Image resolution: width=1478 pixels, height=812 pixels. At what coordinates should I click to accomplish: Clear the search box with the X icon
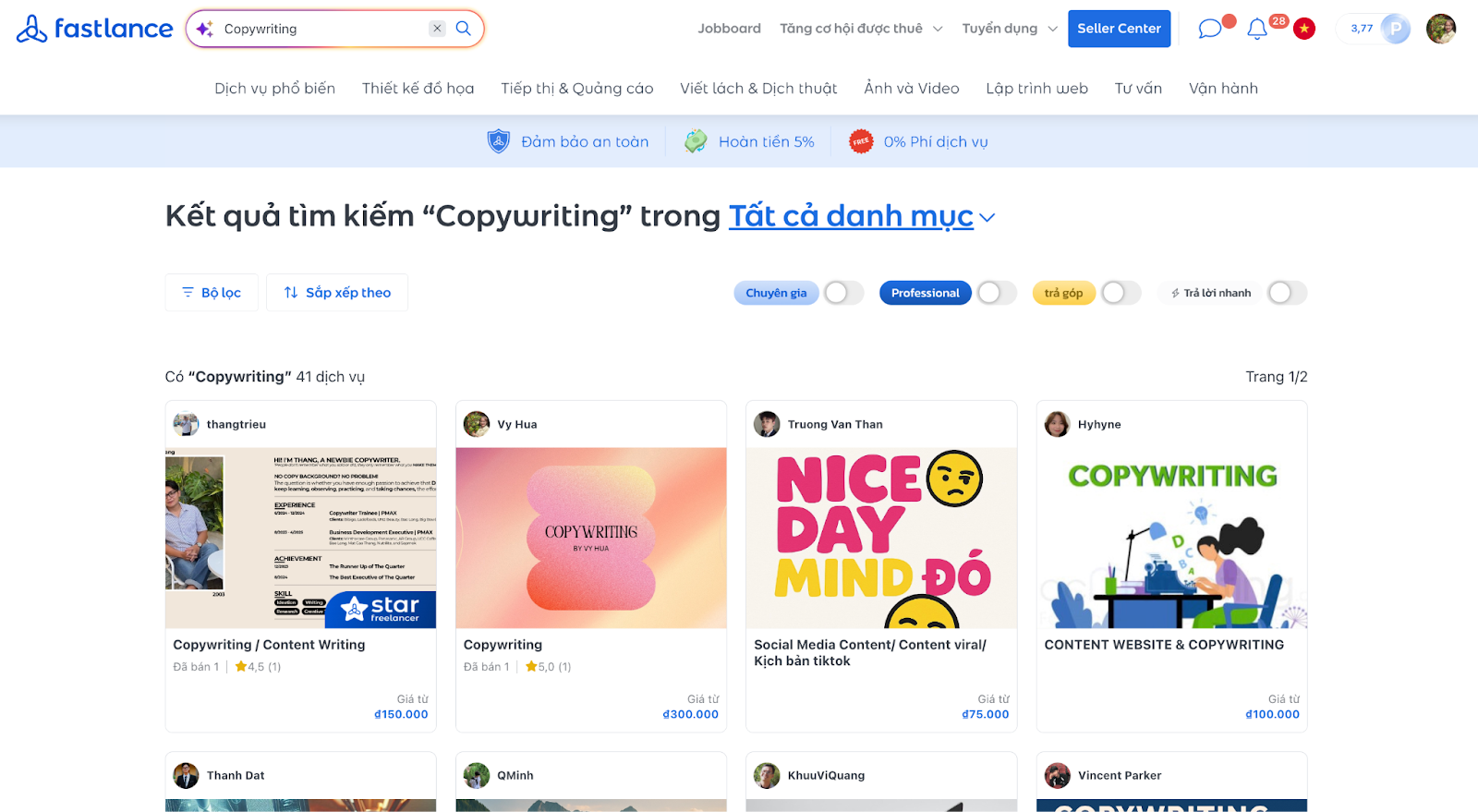click(x=437, y=29)
